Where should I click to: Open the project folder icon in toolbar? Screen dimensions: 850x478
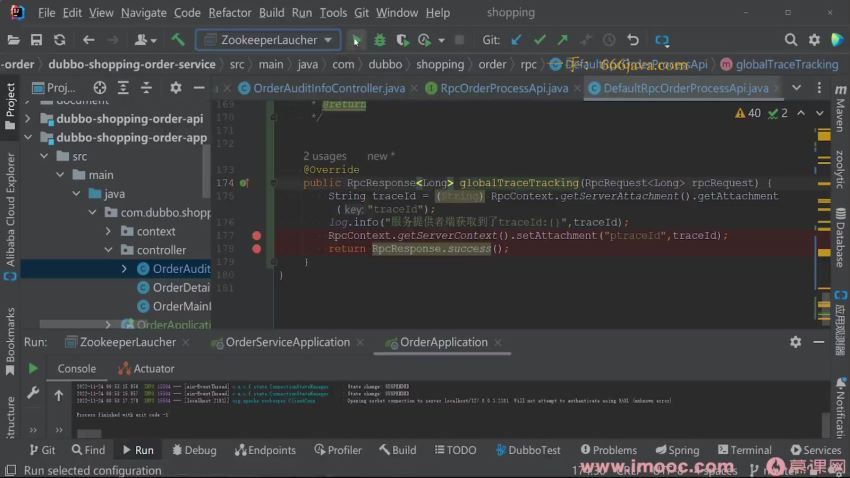[14, 40]
